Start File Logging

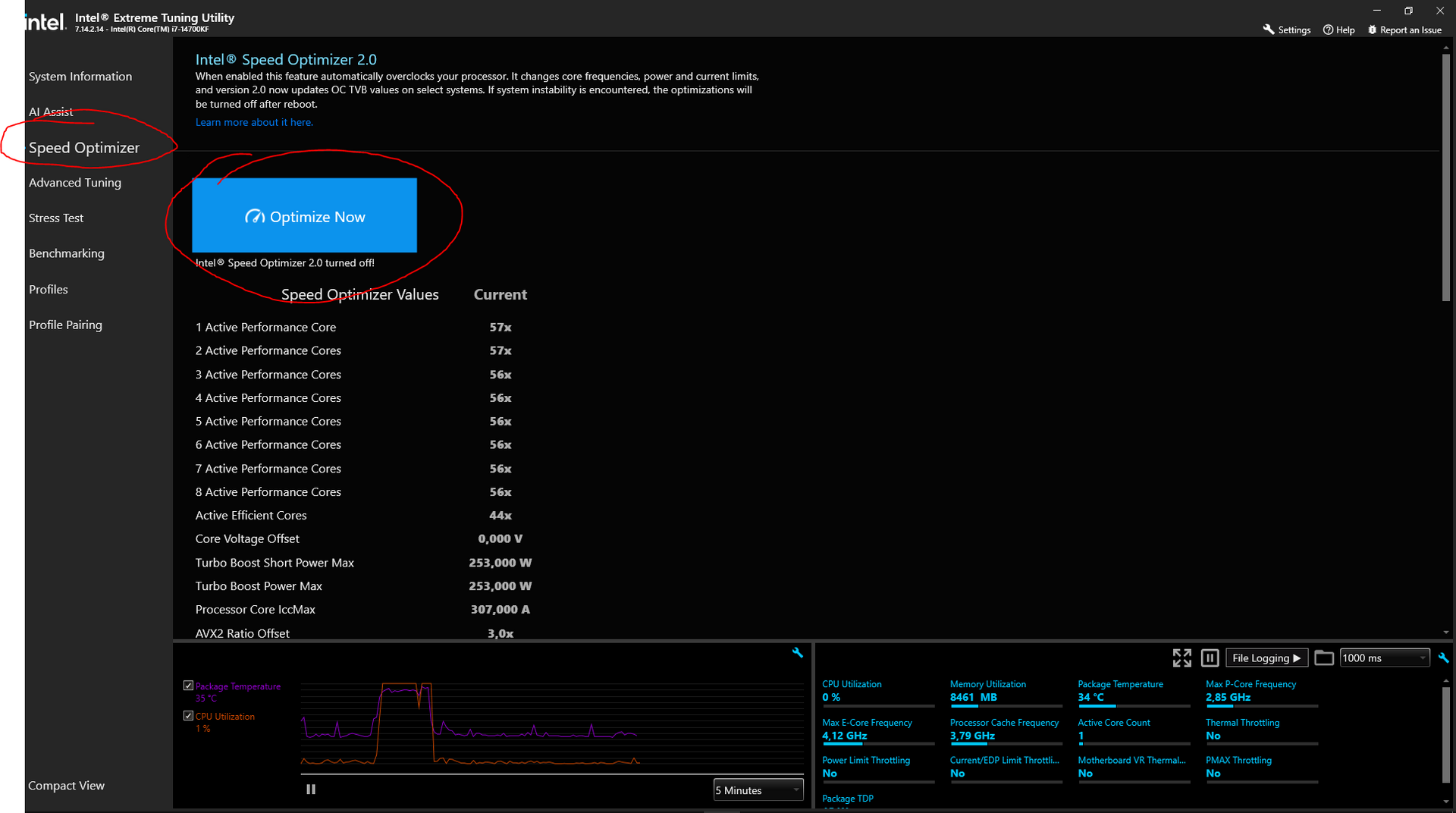click(x=1266, y=658)
